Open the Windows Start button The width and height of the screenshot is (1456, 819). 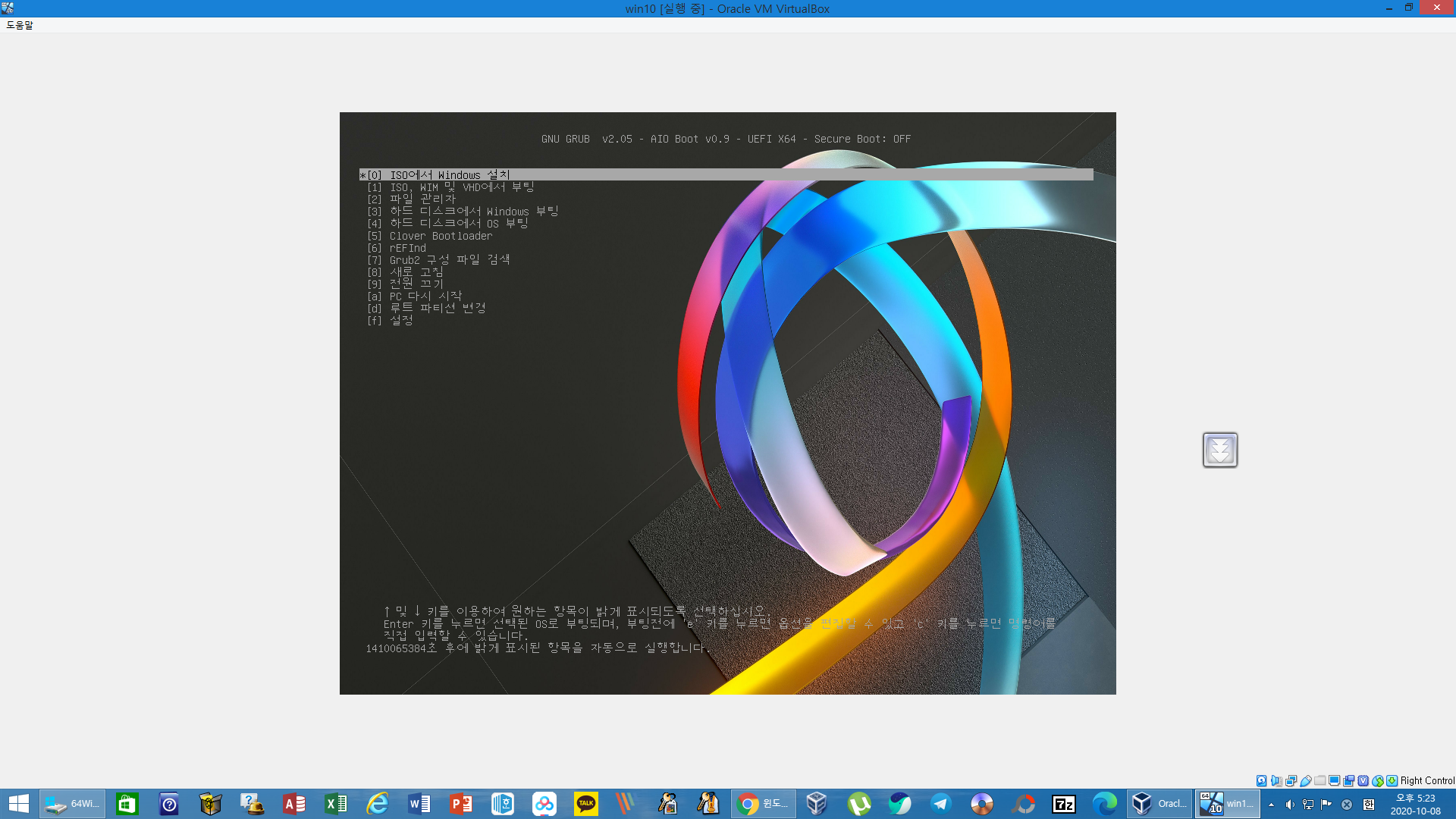click(x=18, y=804)
